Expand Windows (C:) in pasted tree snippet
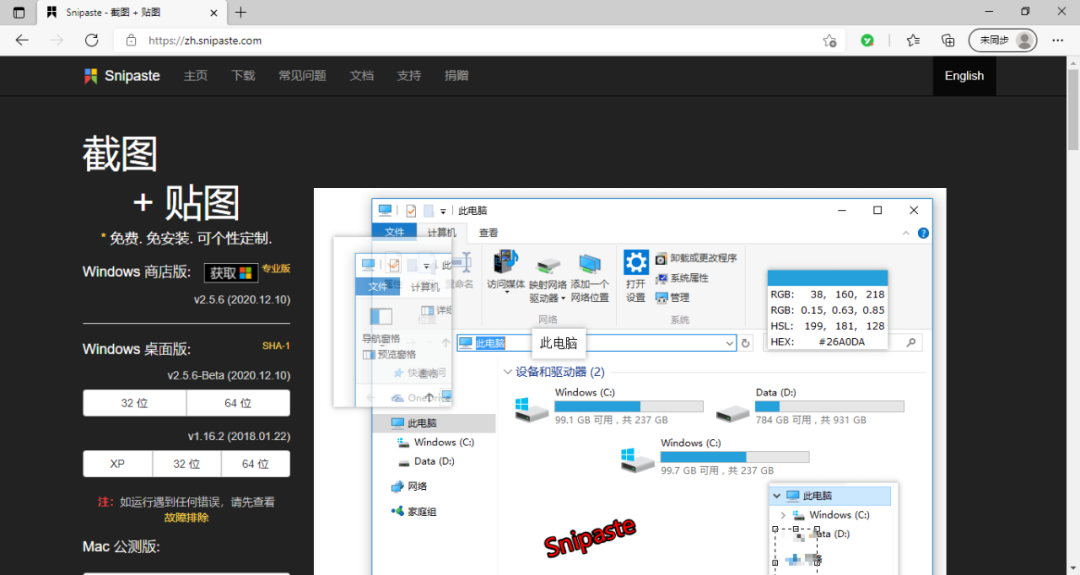1080x575 pixels. coord(783,515)
